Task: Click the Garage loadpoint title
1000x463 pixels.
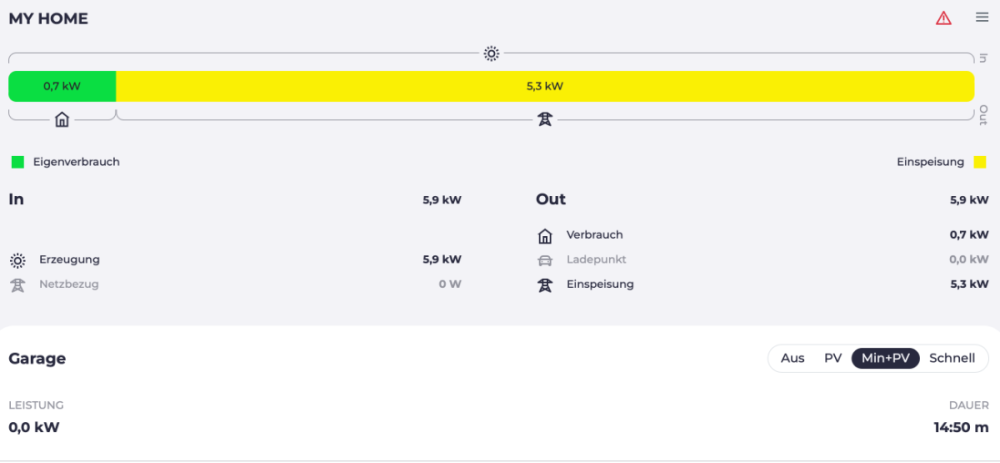Action: [37, 358]
